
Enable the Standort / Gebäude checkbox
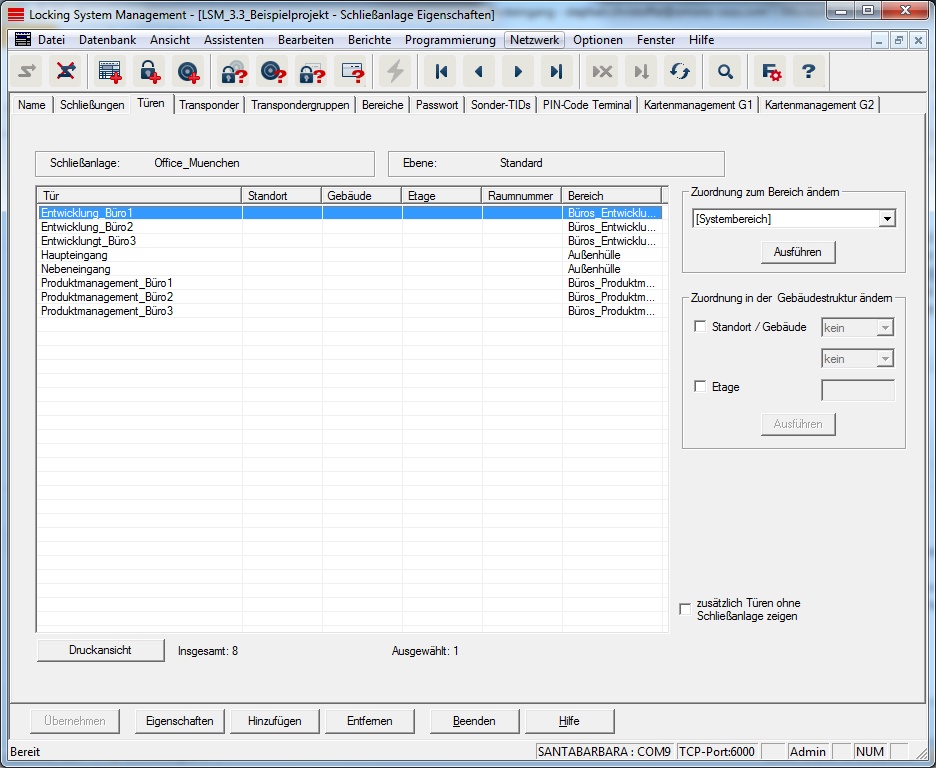700,327
